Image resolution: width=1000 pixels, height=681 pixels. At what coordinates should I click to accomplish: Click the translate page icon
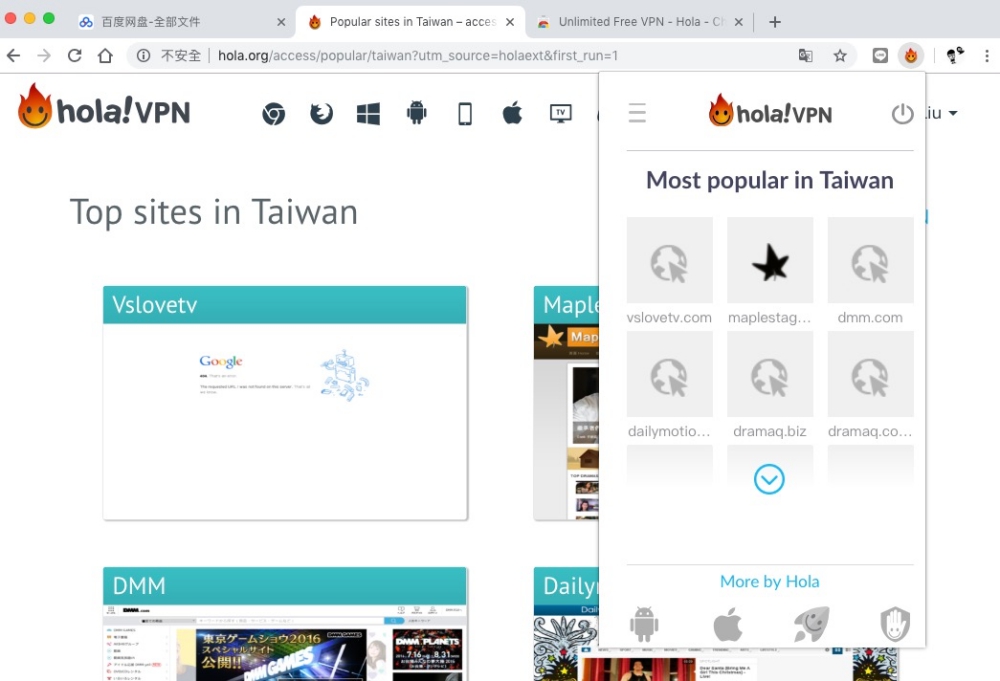tap(805, 55)
